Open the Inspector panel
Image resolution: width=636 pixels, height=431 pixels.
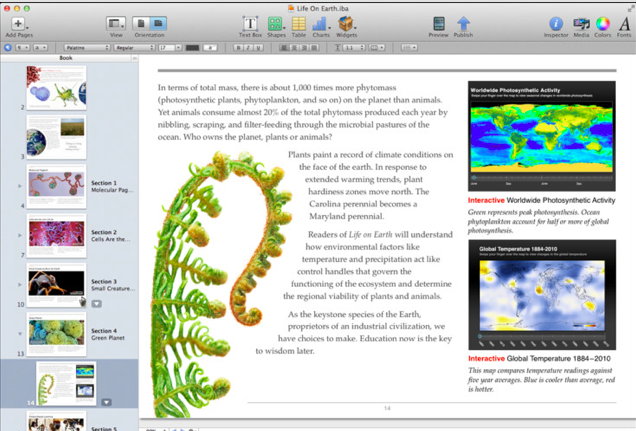click(x=556, y=23)
